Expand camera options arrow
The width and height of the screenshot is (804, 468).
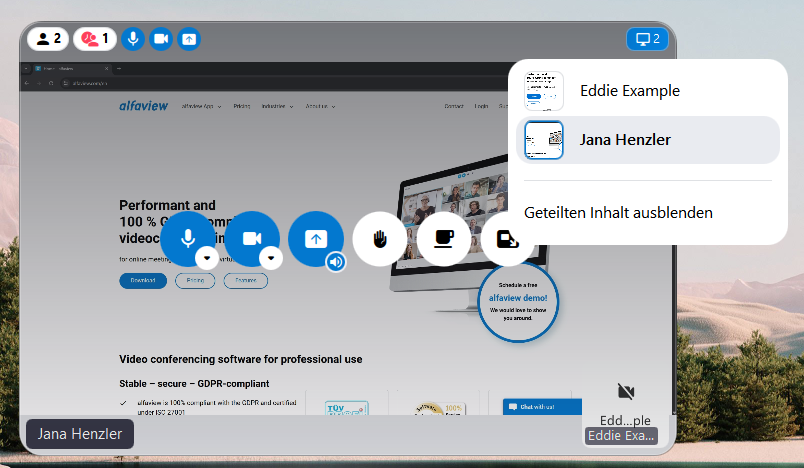(x=271, y=258)
